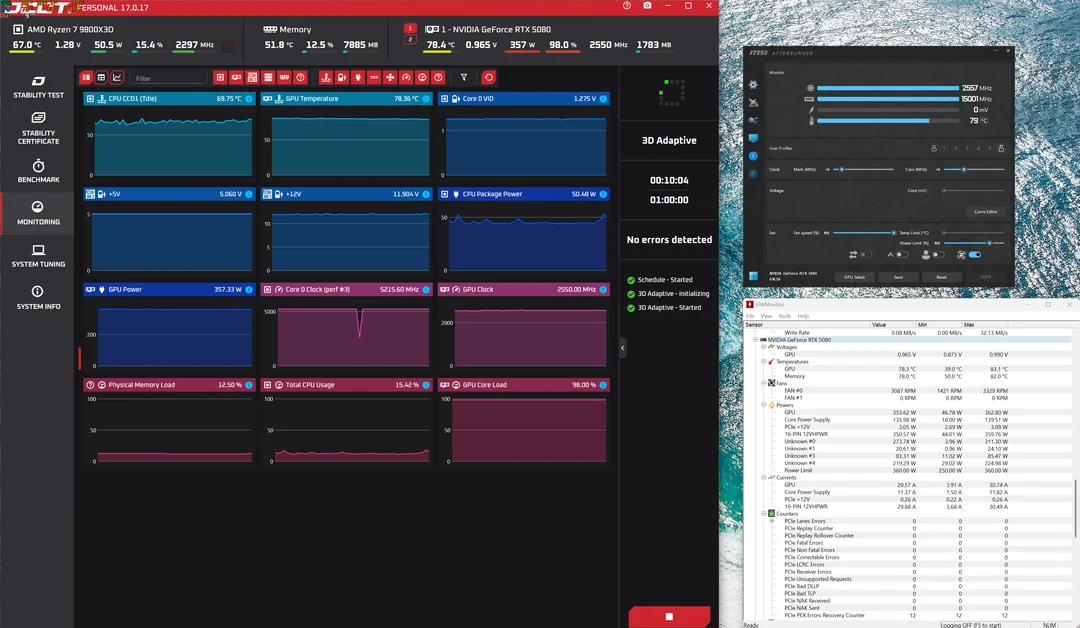Image resolution: width=1080 pixels, height=628 pixels.
Task: Show info for CPU Package Power graph
Action: point(603,194)
